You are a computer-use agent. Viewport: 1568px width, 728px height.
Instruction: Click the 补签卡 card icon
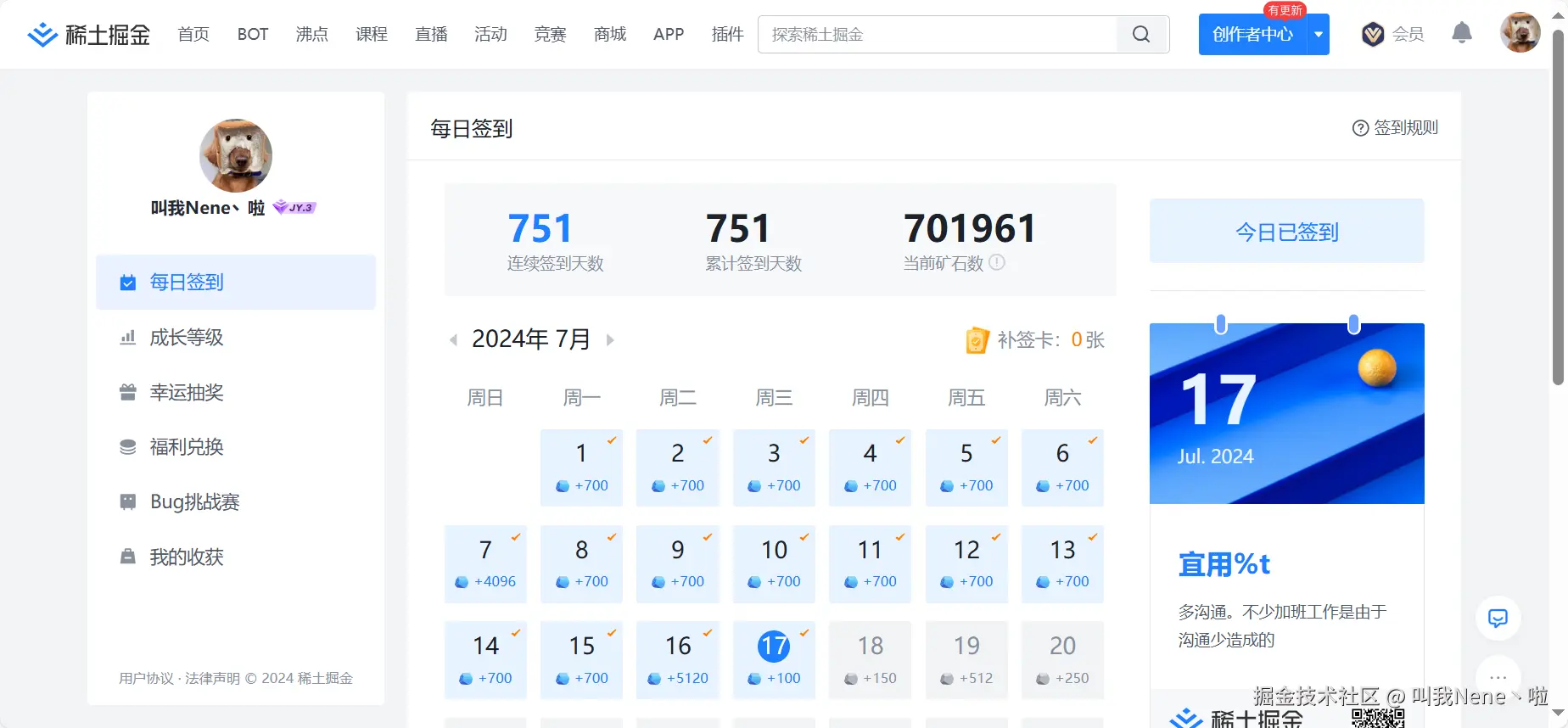coord(977,340)
